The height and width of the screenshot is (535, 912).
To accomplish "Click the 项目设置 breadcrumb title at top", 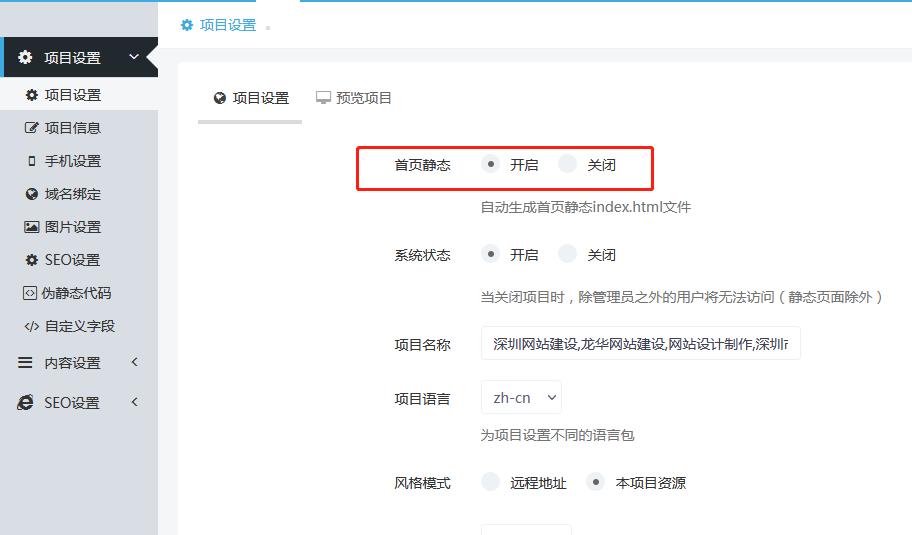I will coord(227,25).
